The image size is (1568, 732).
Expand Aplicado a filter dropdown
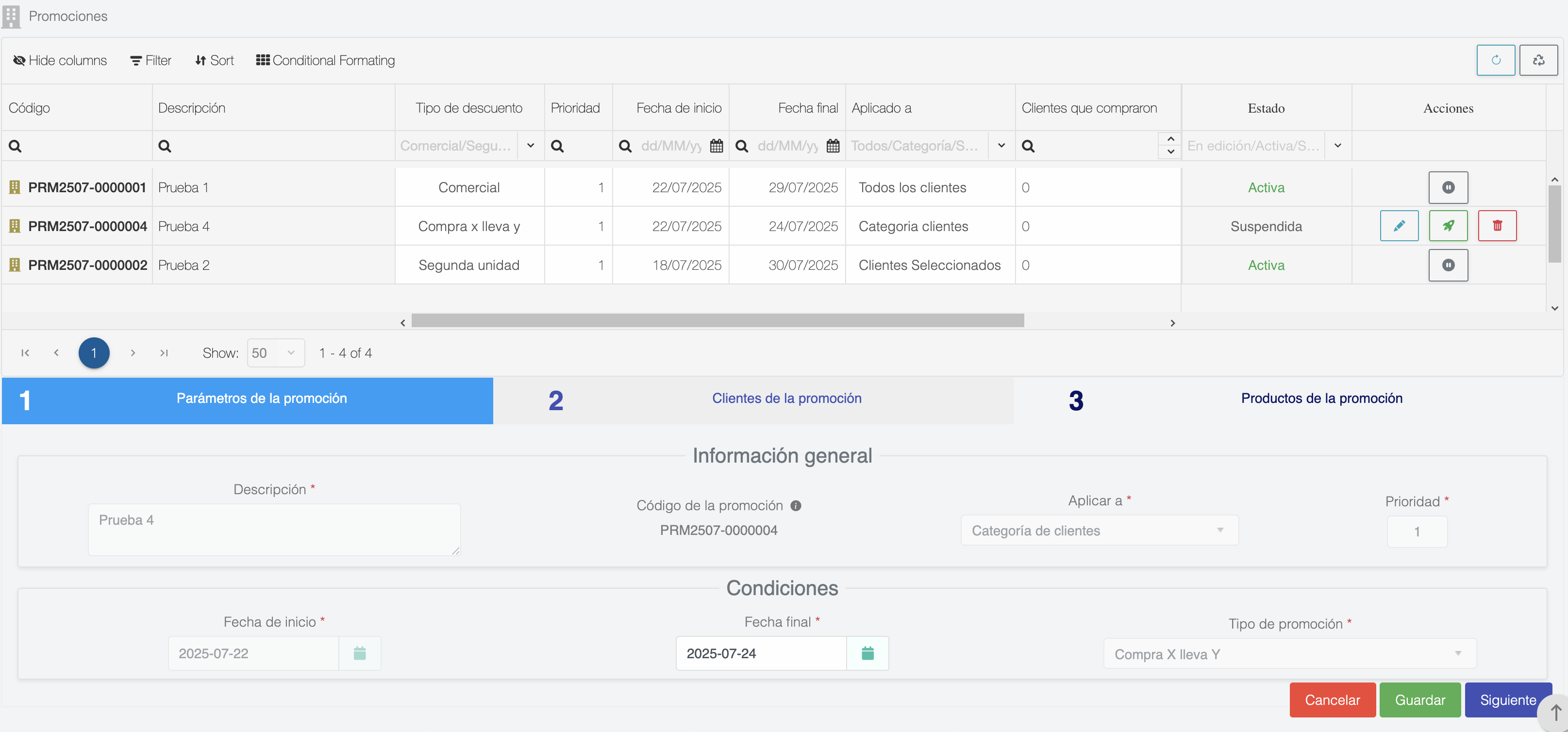[1001, 146]
